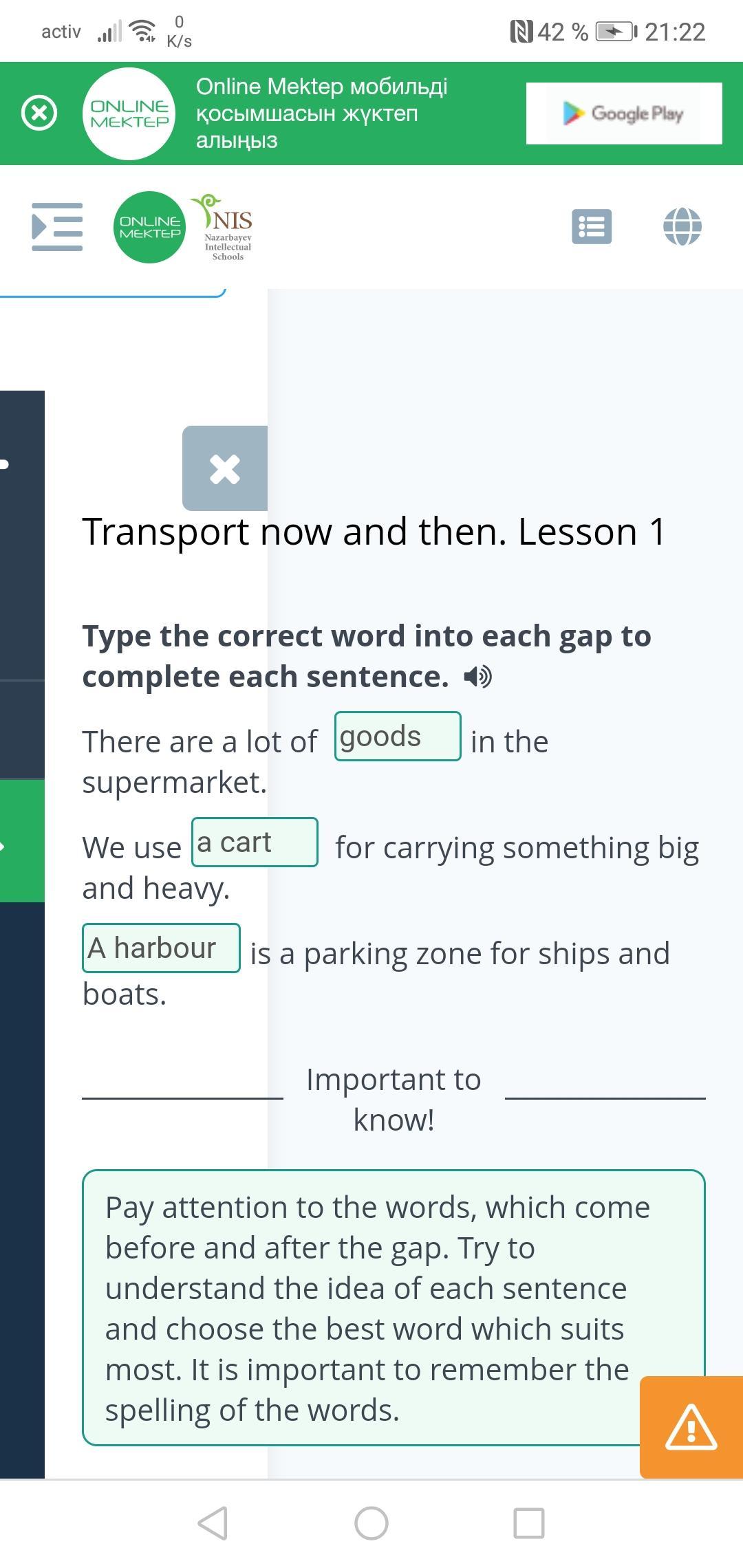Focus the gap containing 'A harbour'
Image resolution: width=743 pixels, height=1568 pixels.
[161, 948]
